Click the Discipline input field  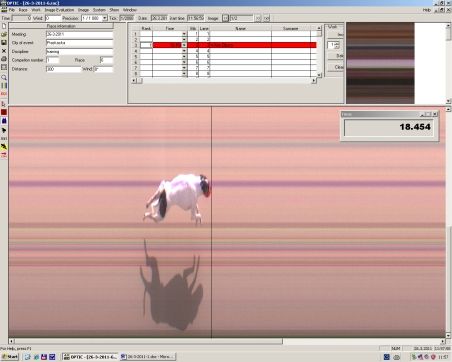coord(79,52)
